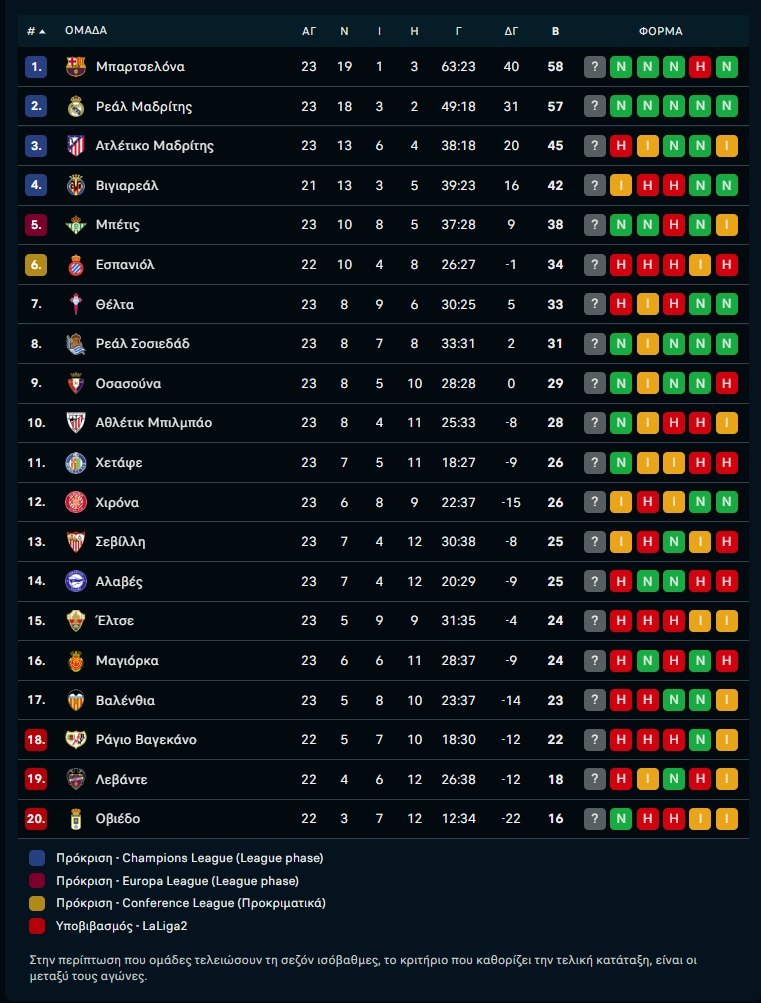Click the Villarreal yellow crest icon
The width and height of the screenshot is (761, 1003).
pos(75,186)
